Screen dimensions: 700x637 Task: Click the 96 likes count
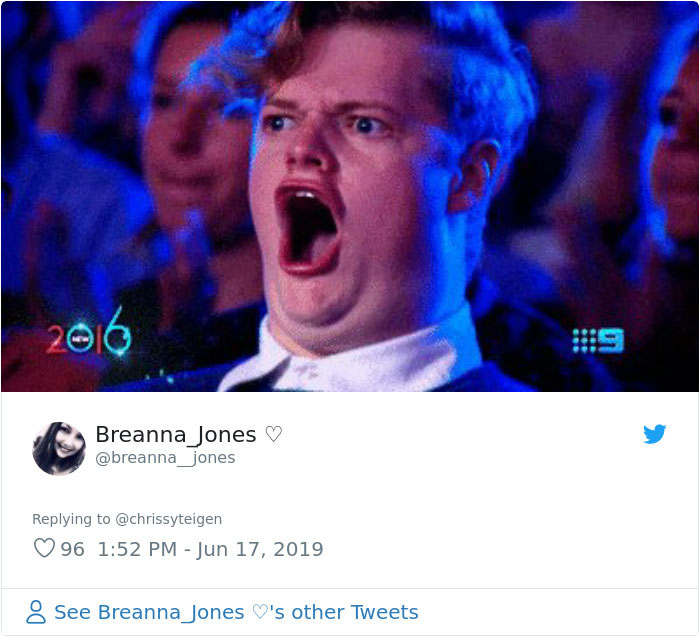tap(72, 549)
